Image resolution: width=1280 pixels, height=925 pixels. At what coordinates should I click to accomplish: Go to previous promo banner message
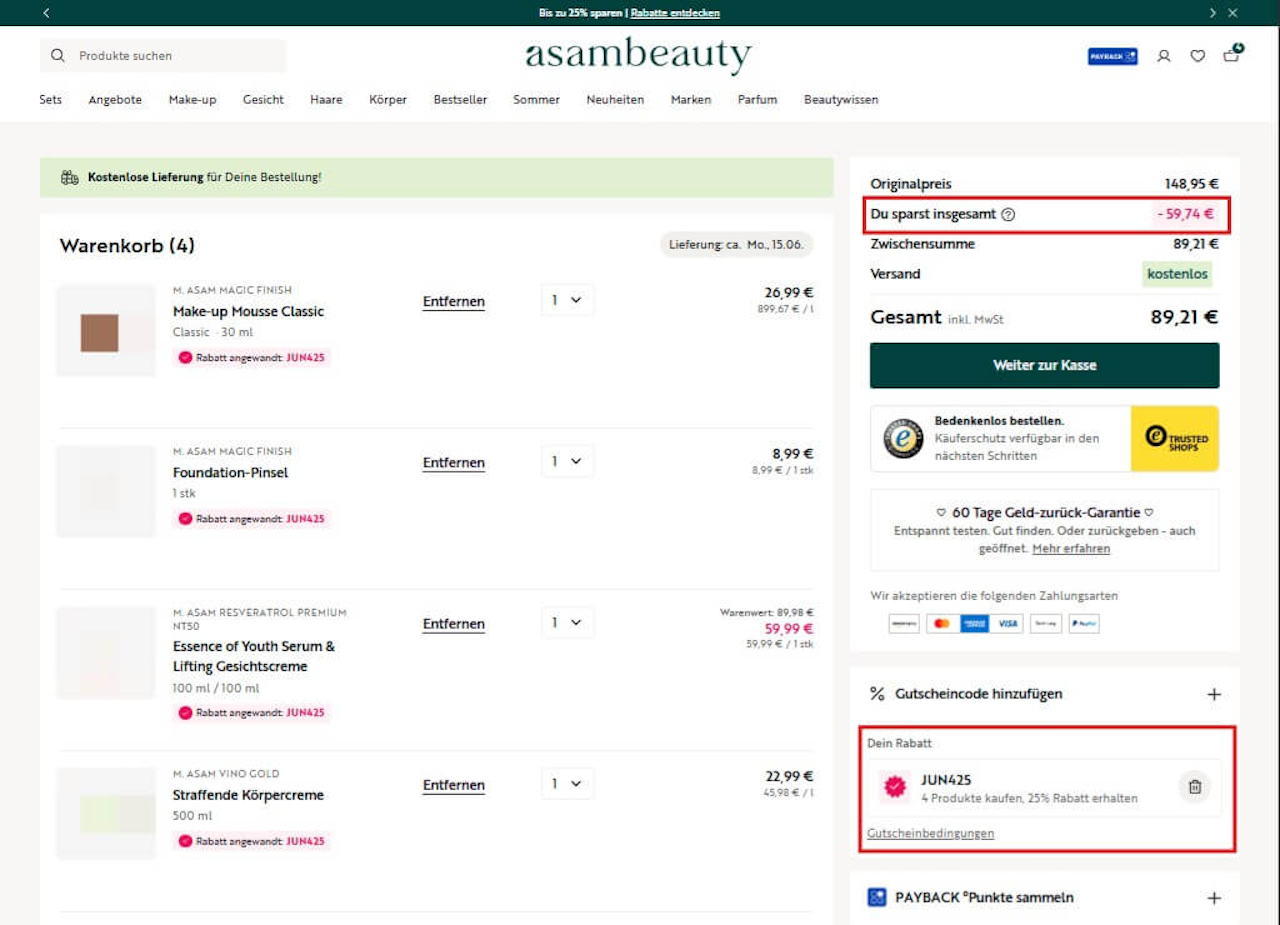tap(46, 13)
